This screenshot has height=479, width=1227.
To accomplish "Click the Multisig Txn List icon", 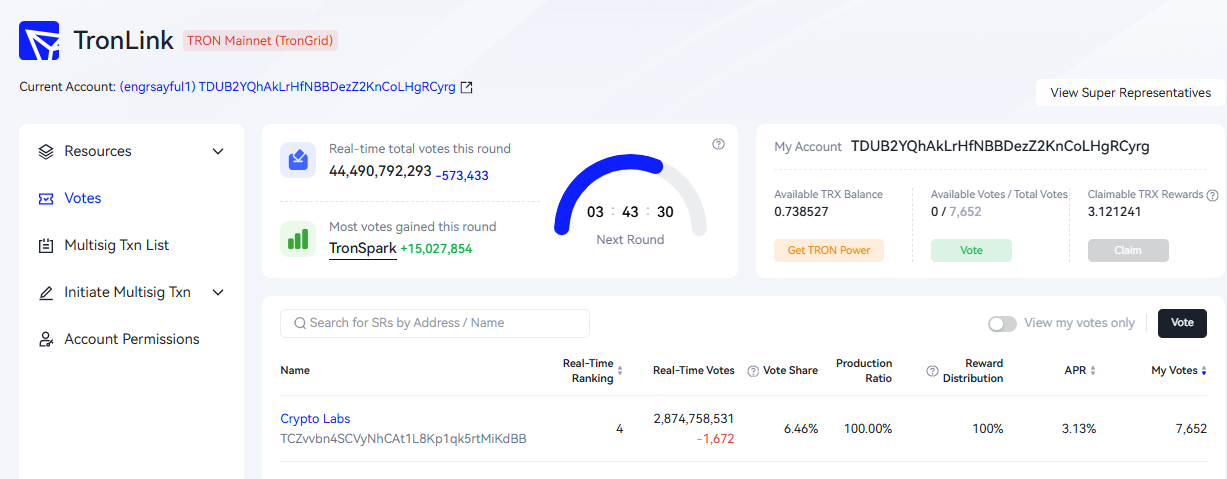I will pyautogui.click(x=45, y=246).
